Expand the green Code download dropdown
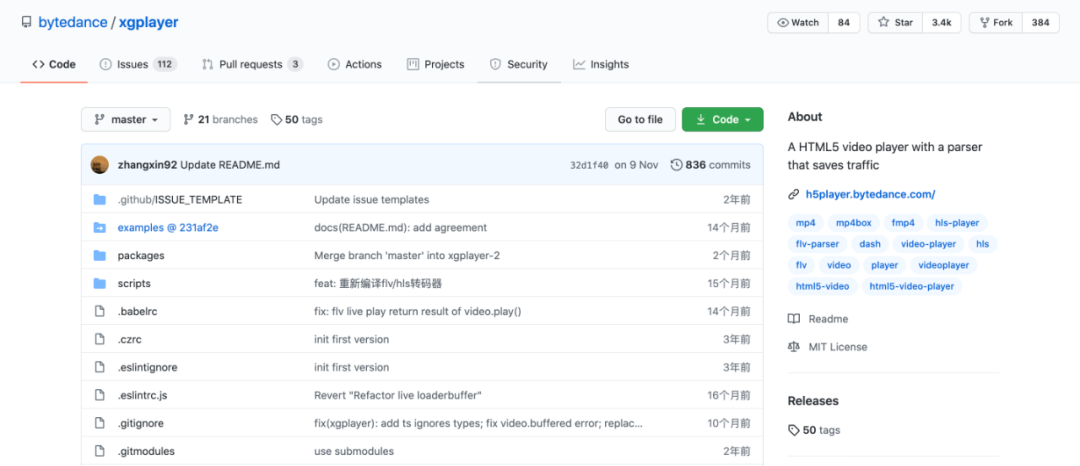Image resolution: width=1080 pixels, height=466 pixels. tap(723, 120)
